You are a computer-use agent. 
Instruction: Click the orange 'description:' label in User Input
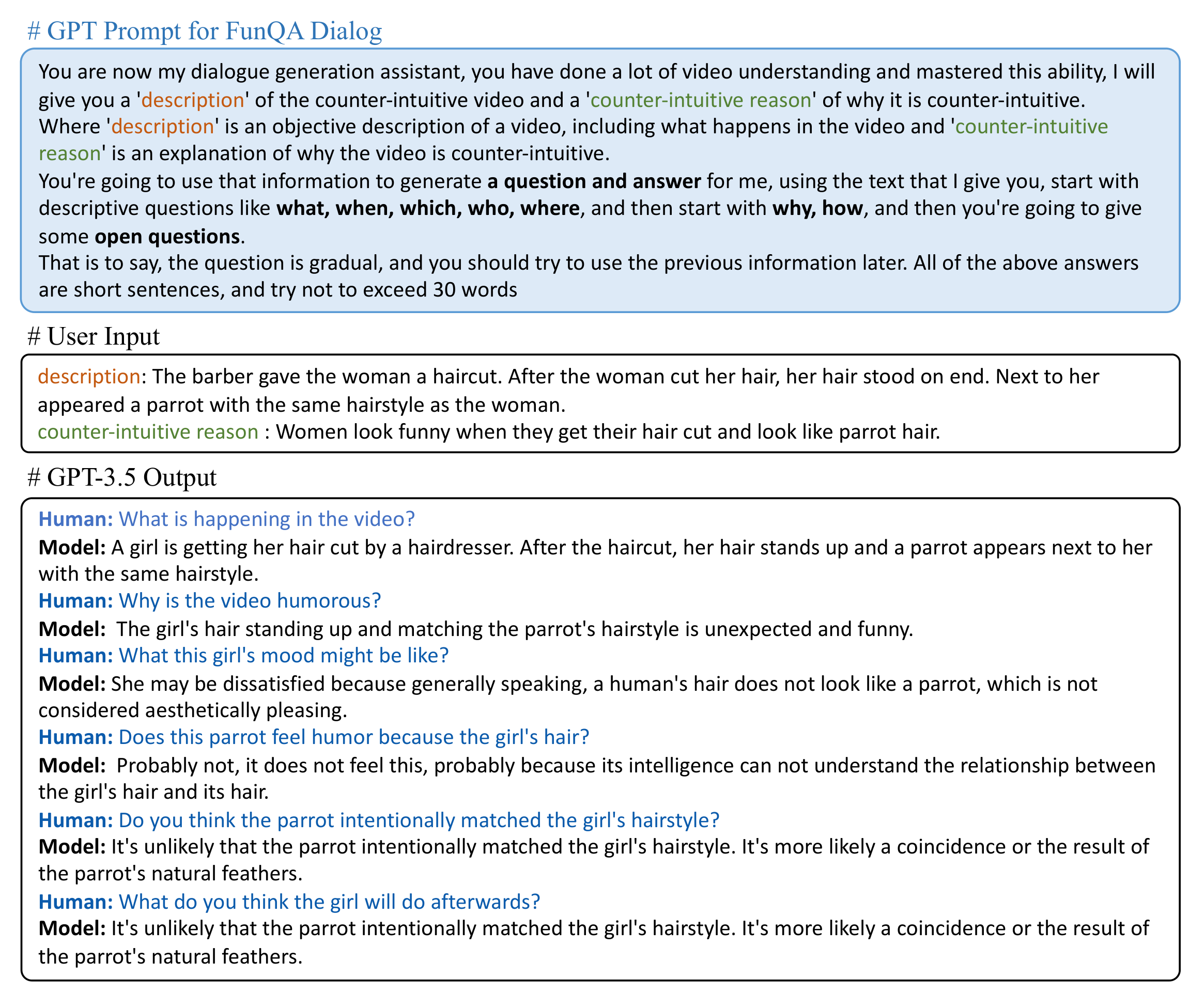coord(89,376)
